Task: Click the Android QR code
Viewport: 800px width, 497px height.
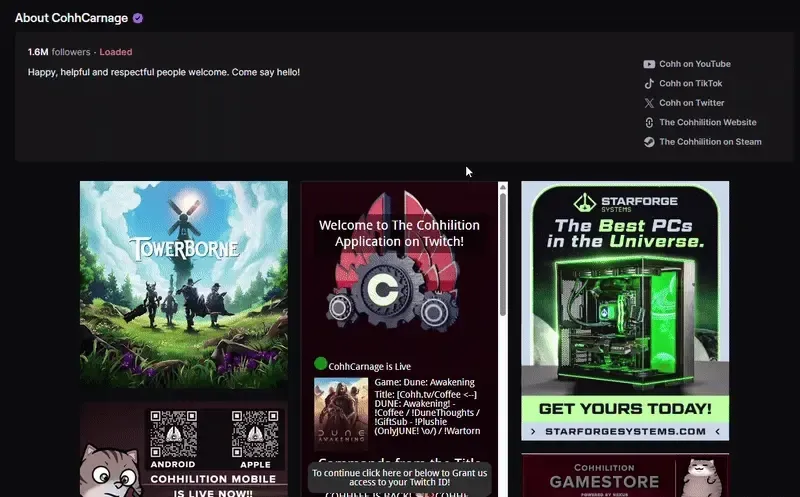Action: [173, 434]
